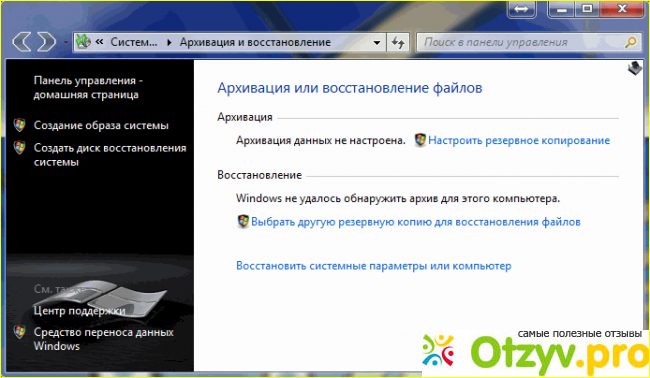Image resolution: width=650 pixels, height=378 pixels.
Task: Open 'Создание образа системы' link
Action: point(101,125)
